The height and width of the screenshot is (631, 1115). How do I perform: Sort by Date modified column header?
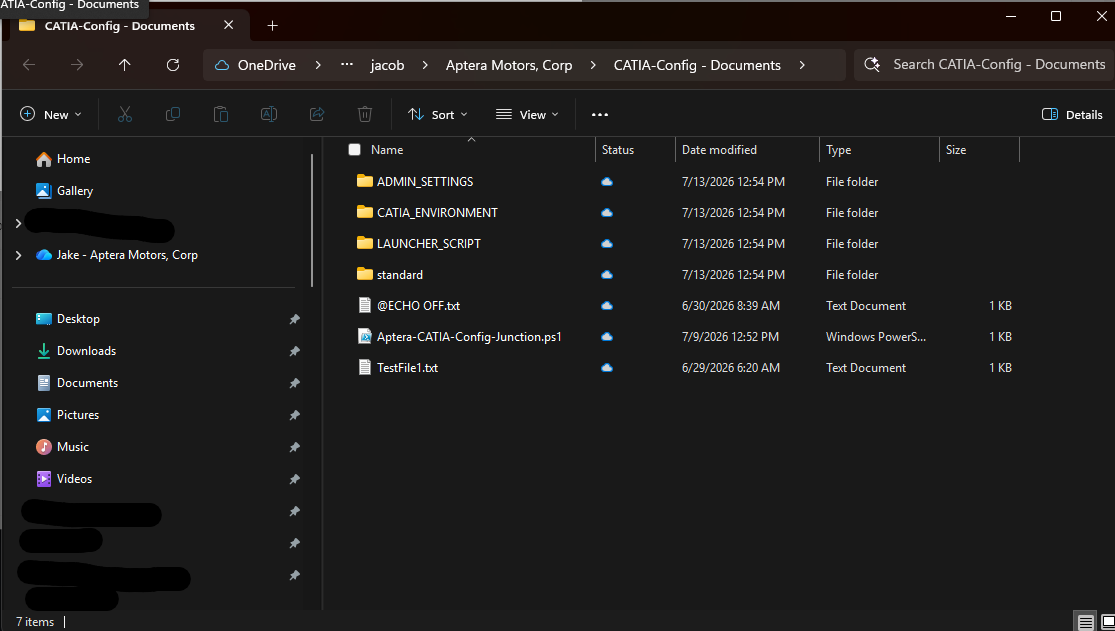[x=719, y=149]
